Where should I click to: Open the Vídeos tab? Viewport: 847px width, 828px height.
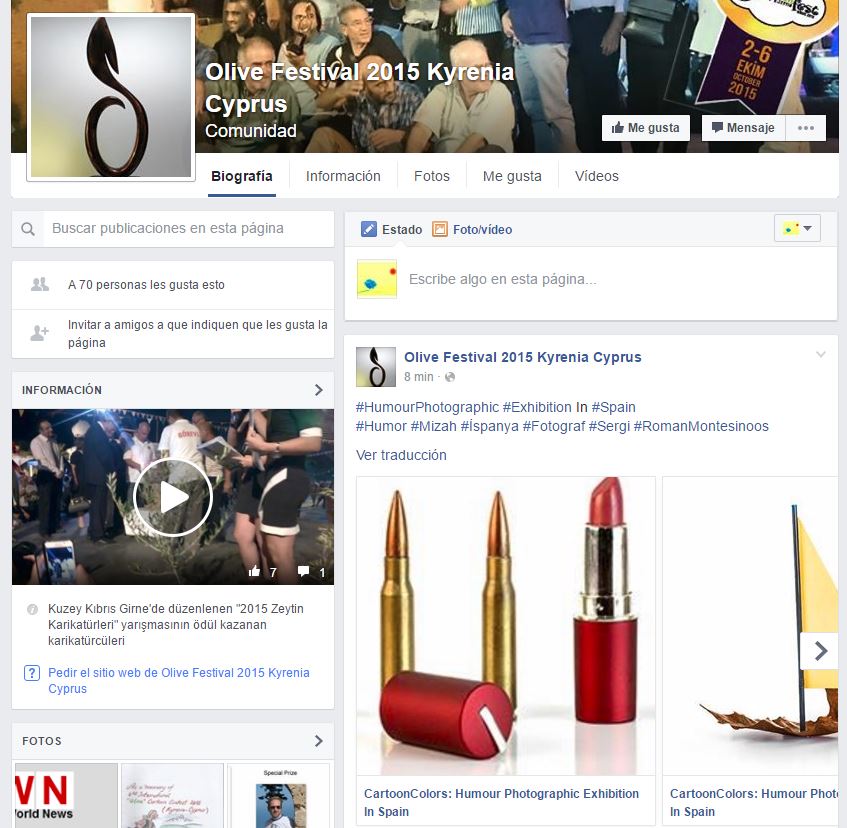[x=596, y=176]
